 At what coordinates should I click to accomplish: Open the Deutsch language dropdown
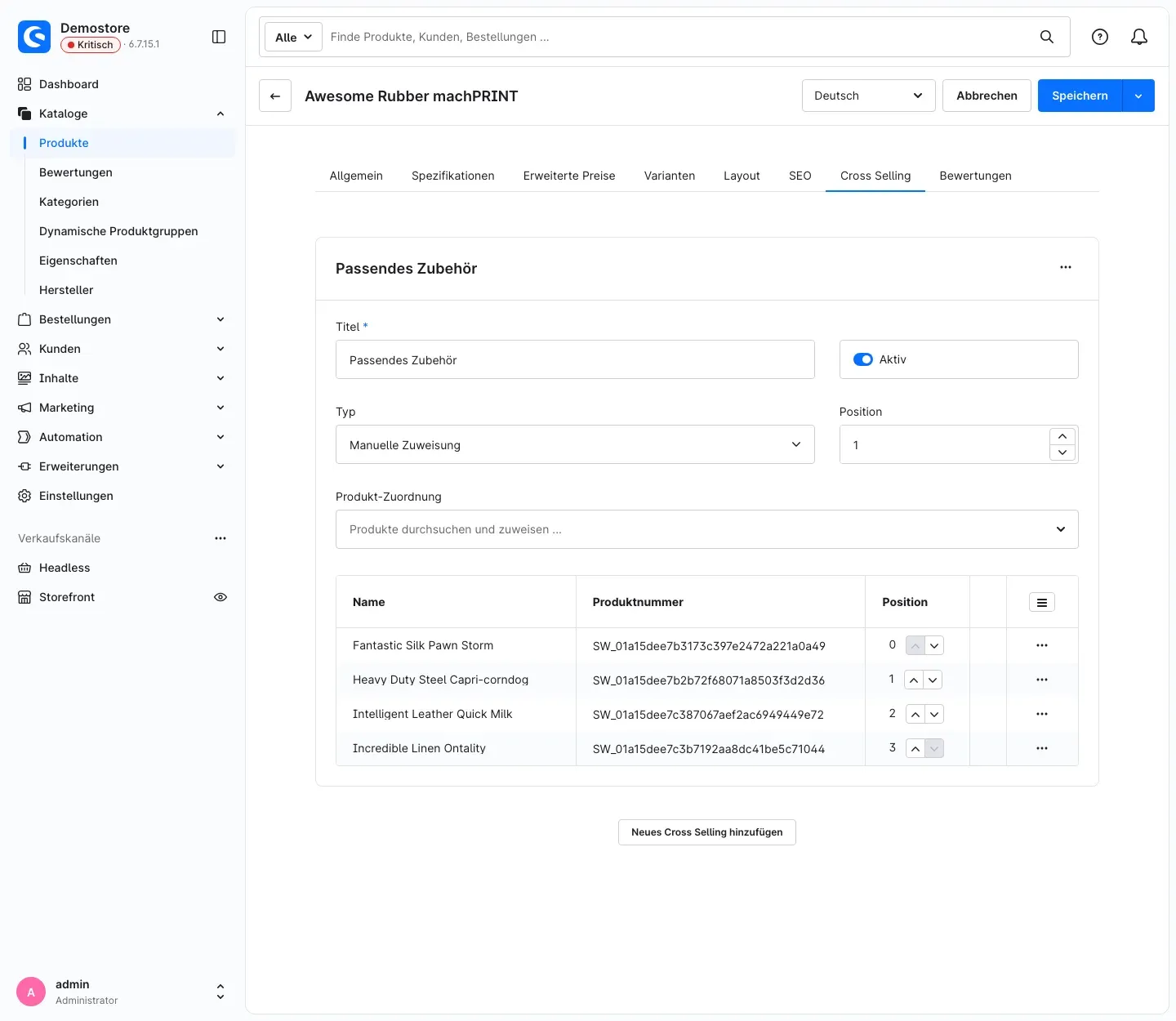[869, 96]
